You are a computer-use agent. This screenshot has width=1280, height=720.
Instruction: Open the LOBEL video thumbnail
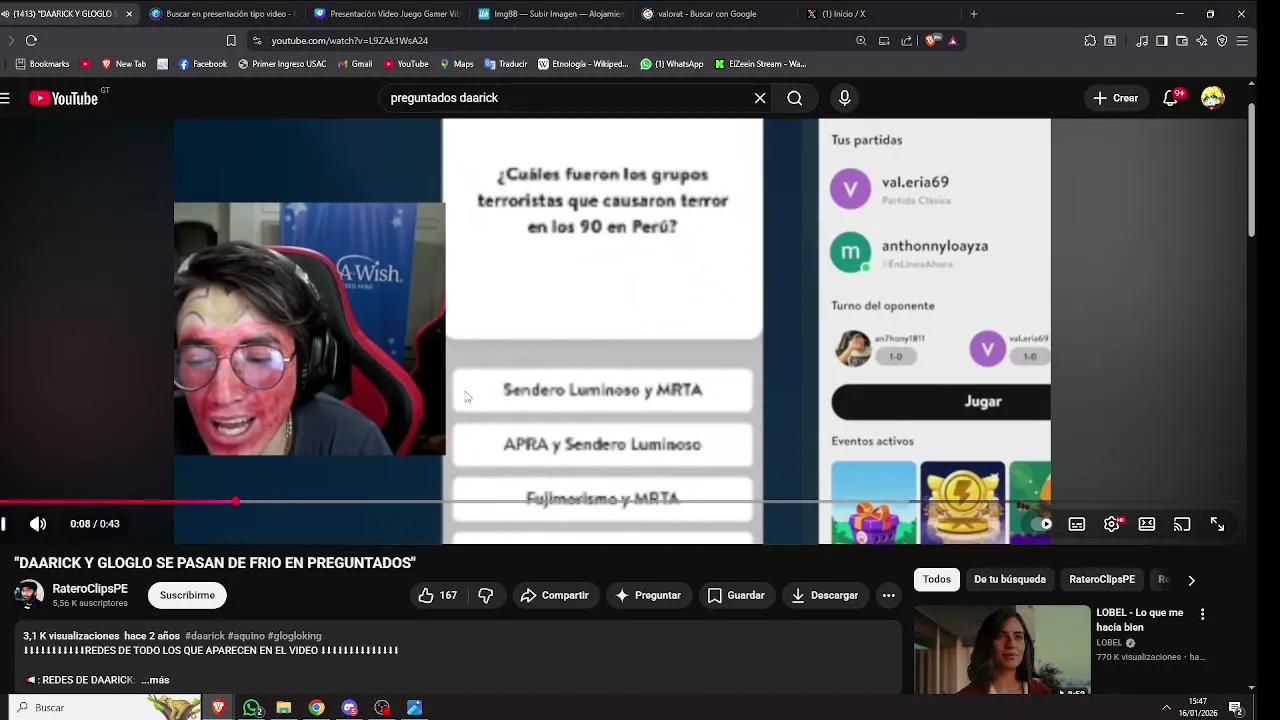pyautogui.click(x=1002, y=650)
